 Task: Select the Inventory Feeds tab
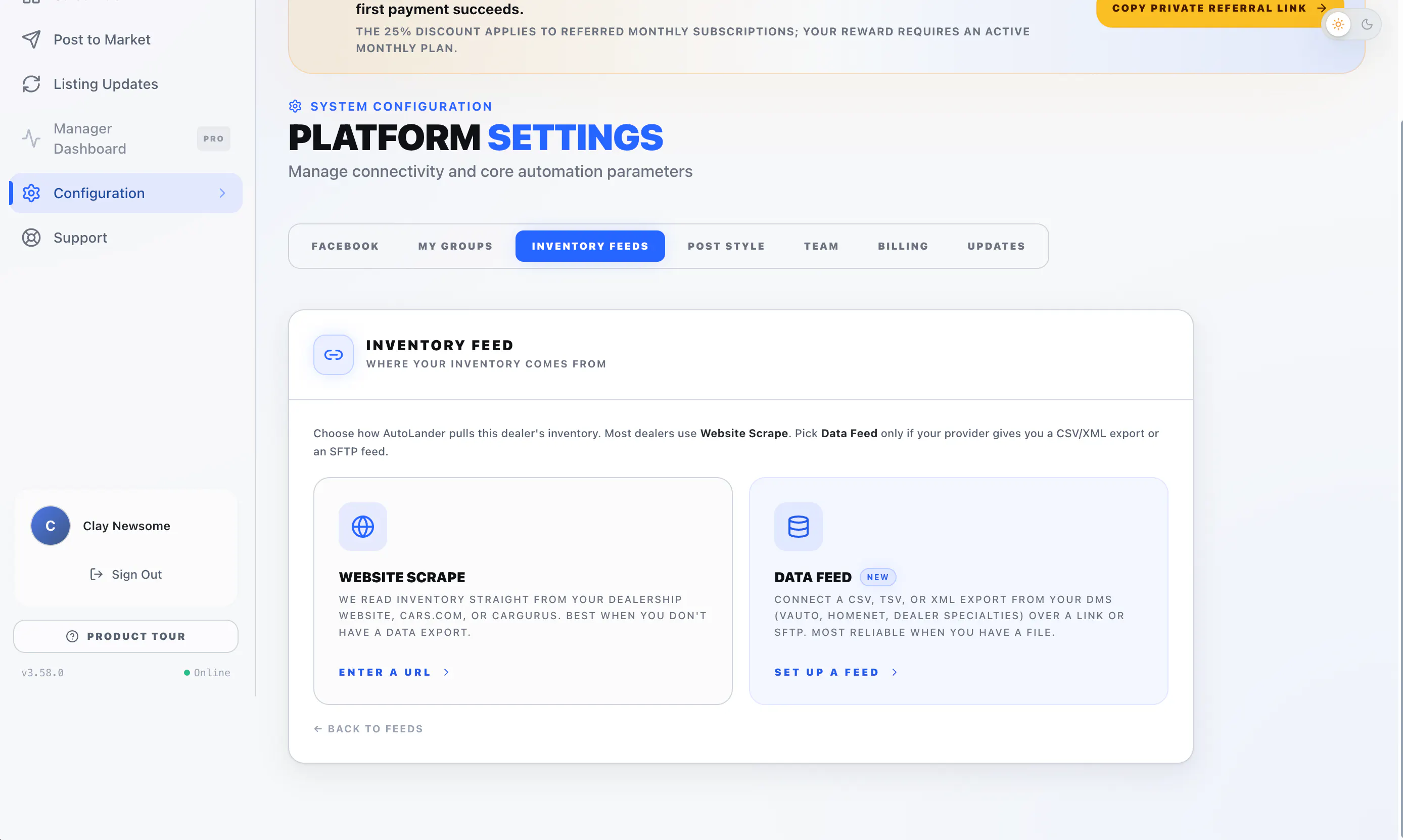tap(590, 246)
